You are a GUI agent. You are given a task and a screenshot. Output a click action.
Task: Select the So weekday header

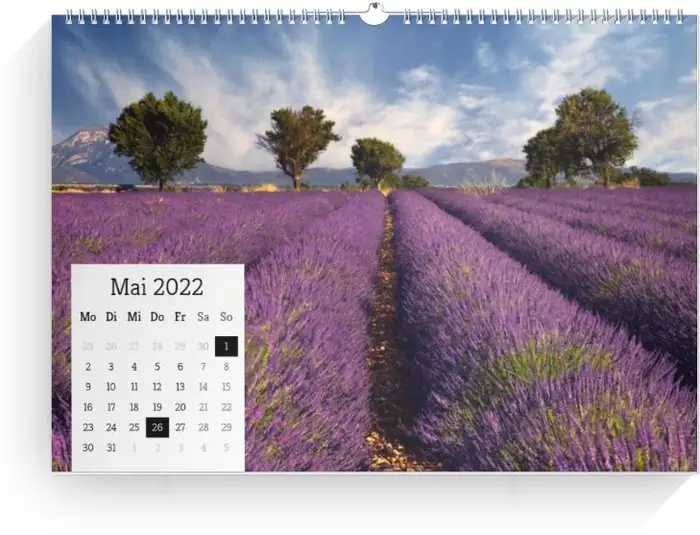click(x=226, y=317)
